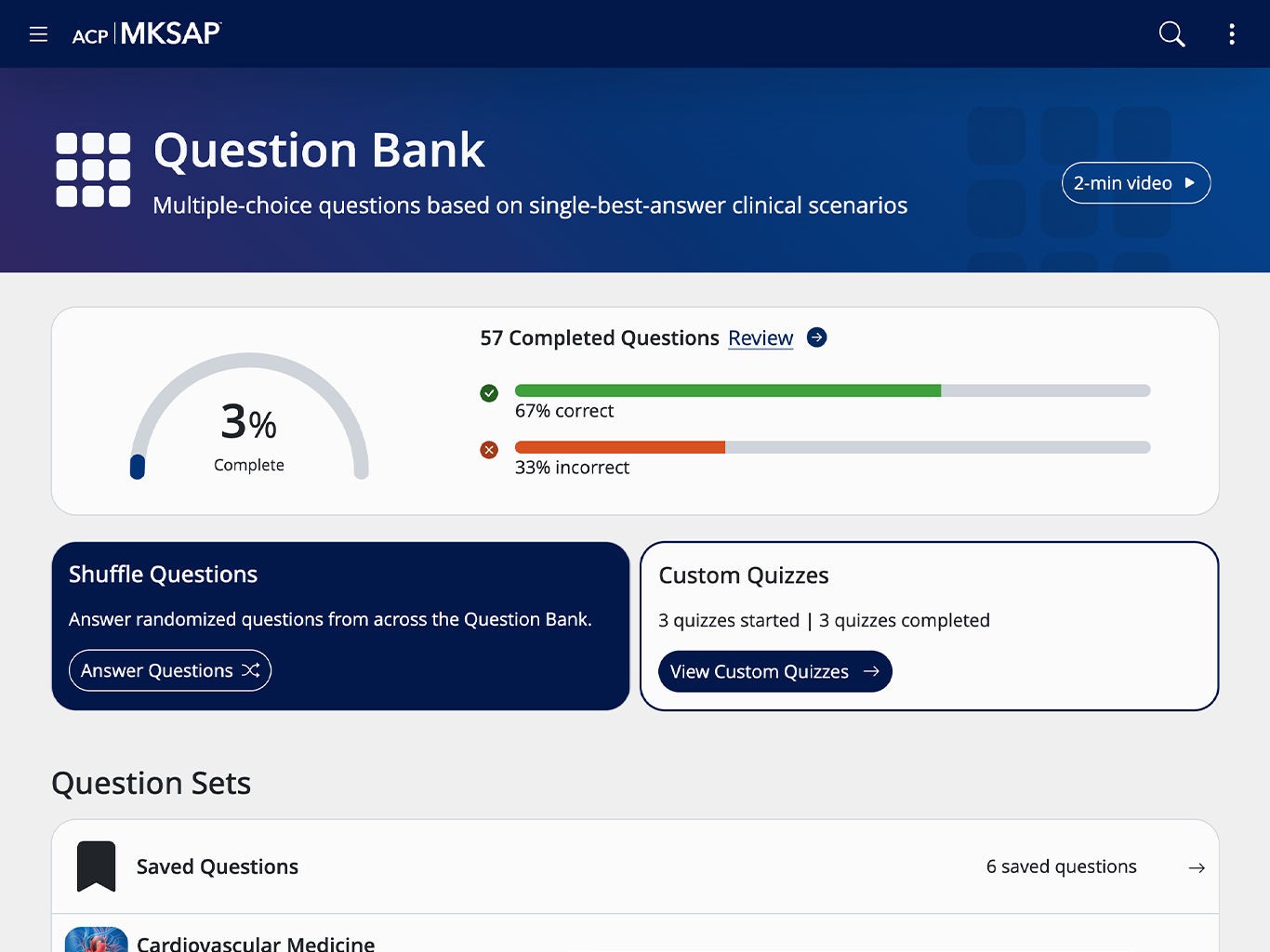Click the green correct checkmark icon
This screenshot has width=1270, height=952.
pos(489,393)
